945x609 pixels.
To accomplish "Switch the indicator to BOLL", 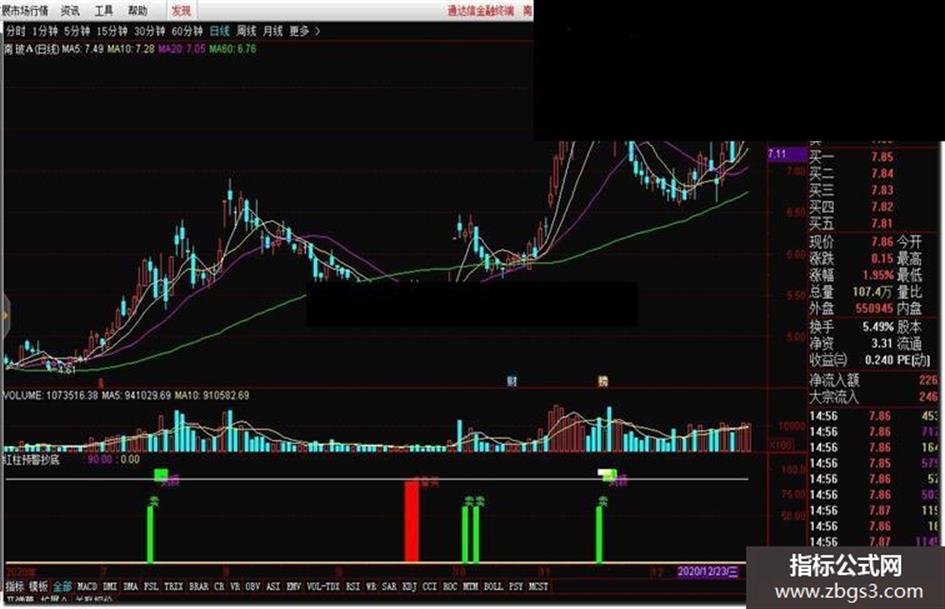I will click(494, 586).
